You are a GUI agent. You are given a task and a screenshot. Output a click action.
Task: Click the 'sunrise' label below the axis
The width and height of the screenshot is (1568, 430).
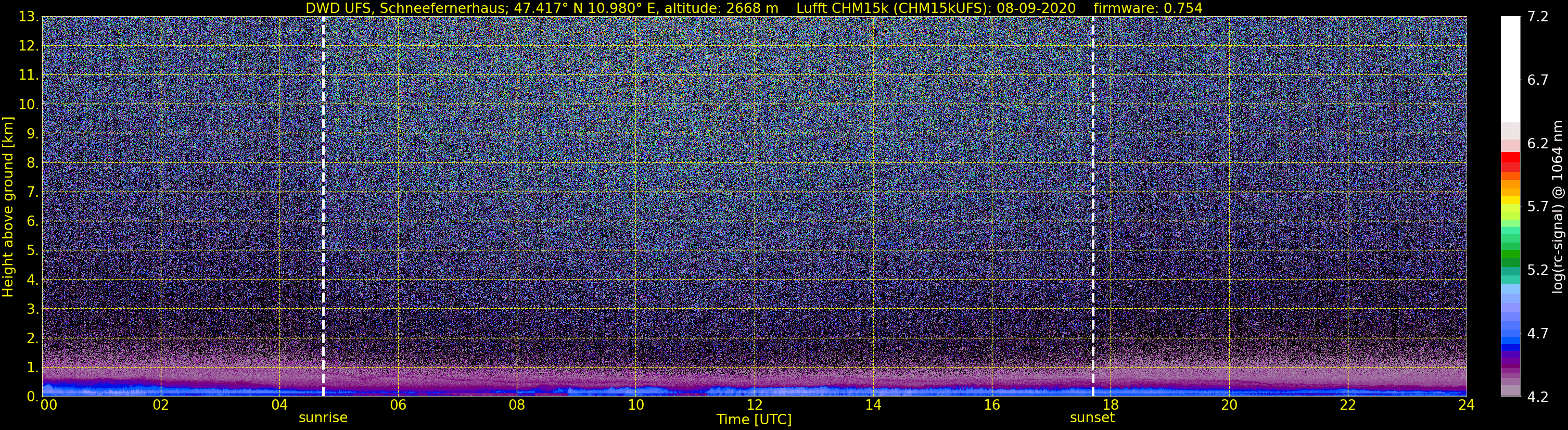tap(323, 418)
